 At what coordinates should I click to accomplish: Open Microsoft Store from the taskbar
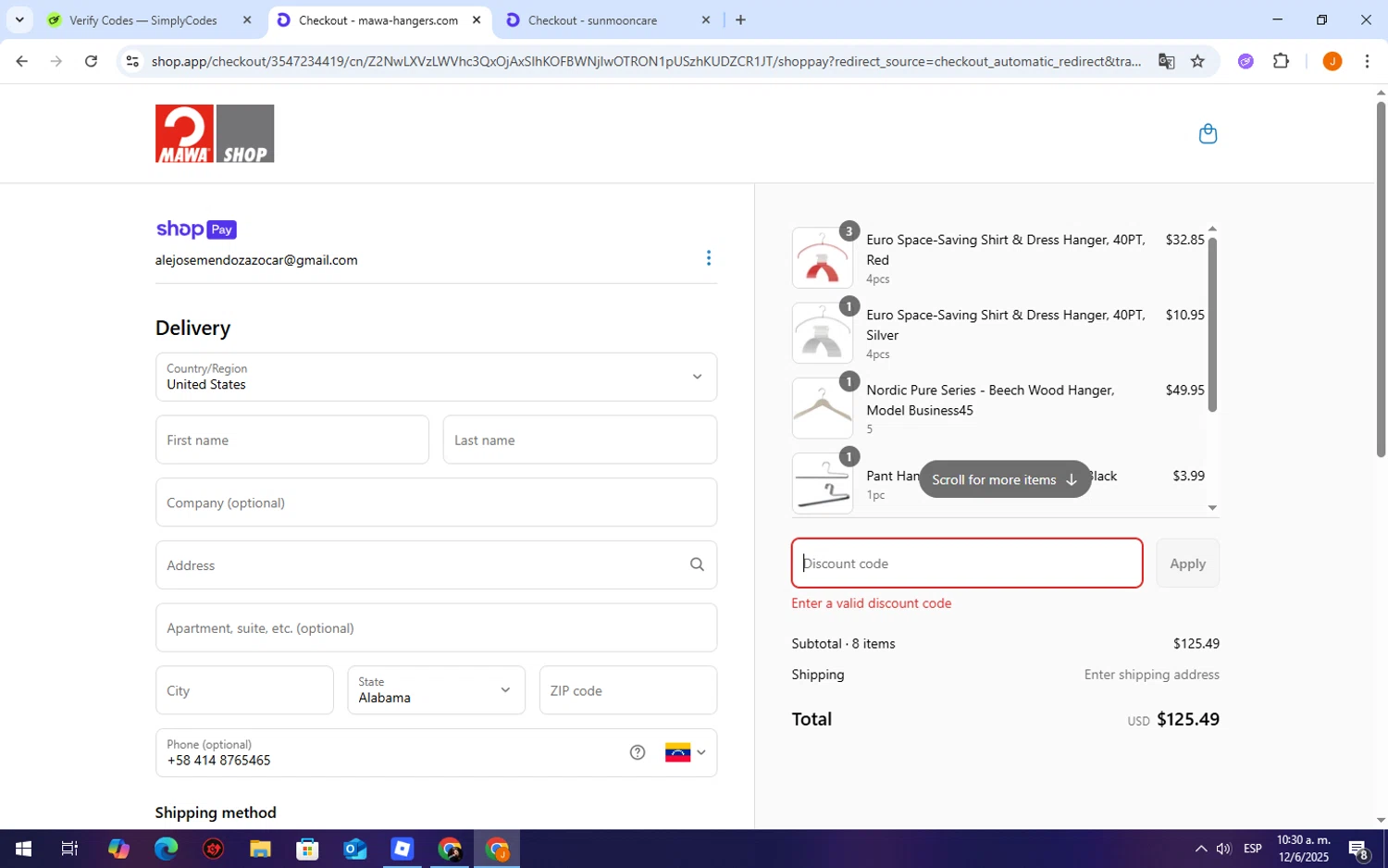[x=307, y=849]
